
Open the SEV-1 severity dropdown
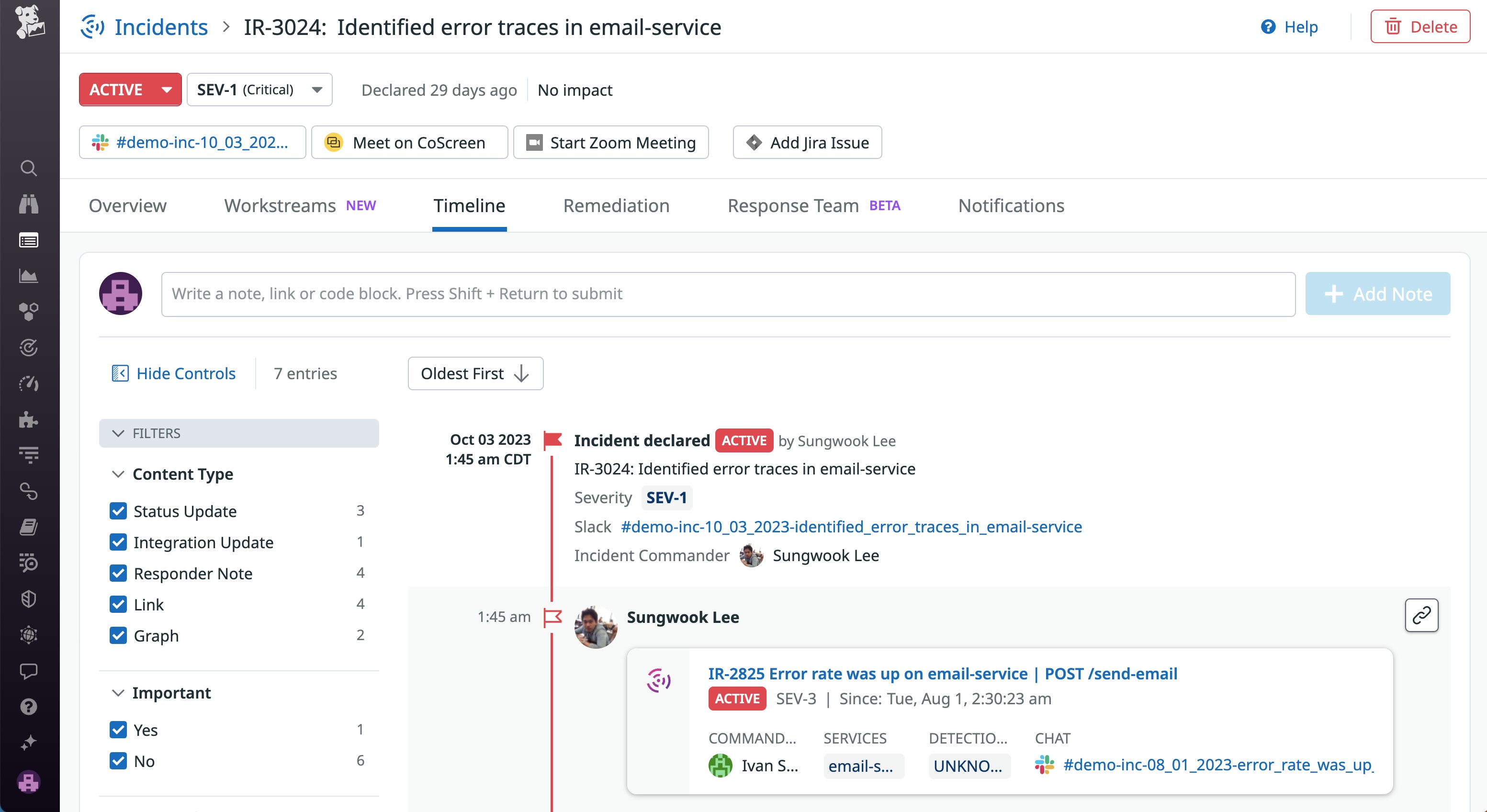[x=259, y=90]
